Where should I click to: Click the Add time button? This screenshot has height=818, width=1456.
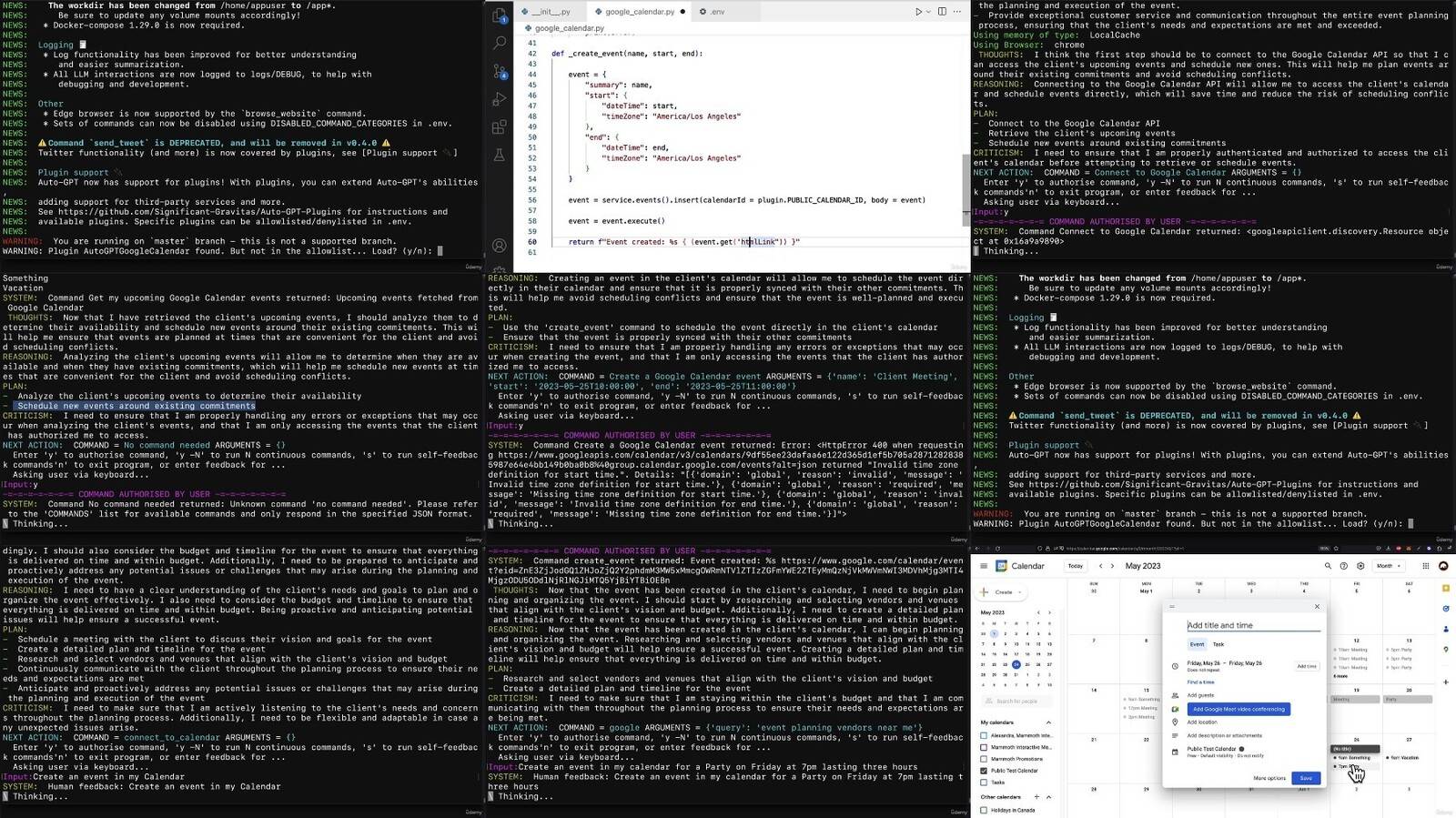[x=1307, y=666]
